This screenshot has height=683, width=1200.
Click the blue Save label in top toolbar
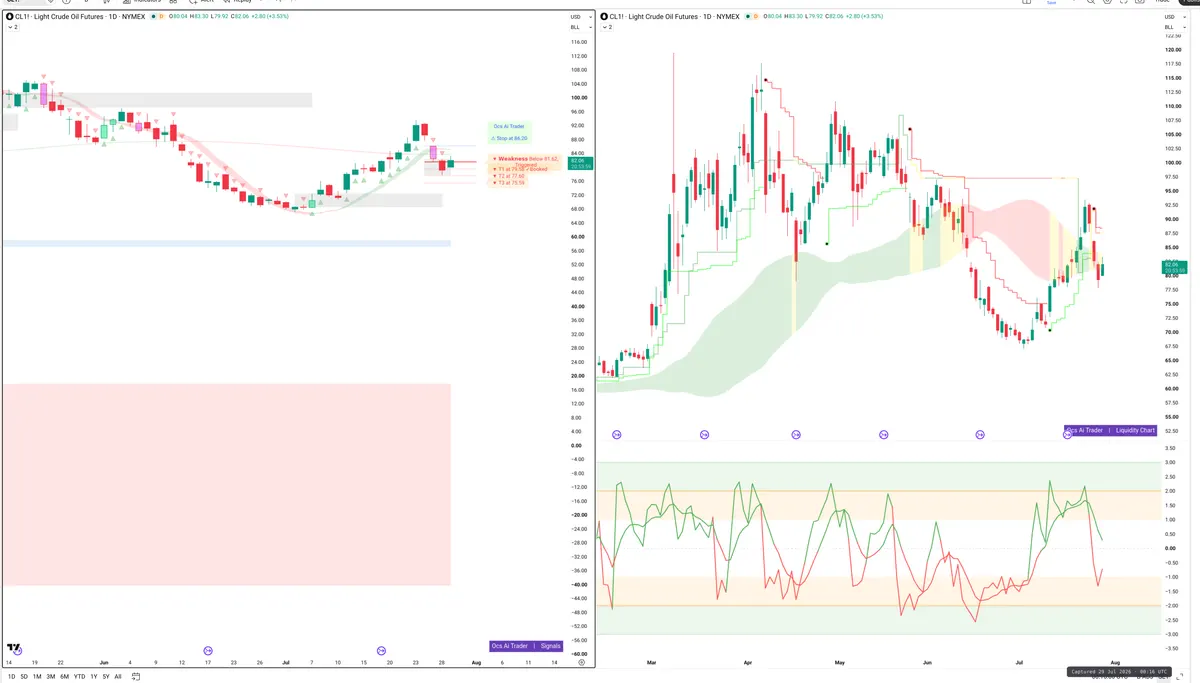coord(1051,3)
